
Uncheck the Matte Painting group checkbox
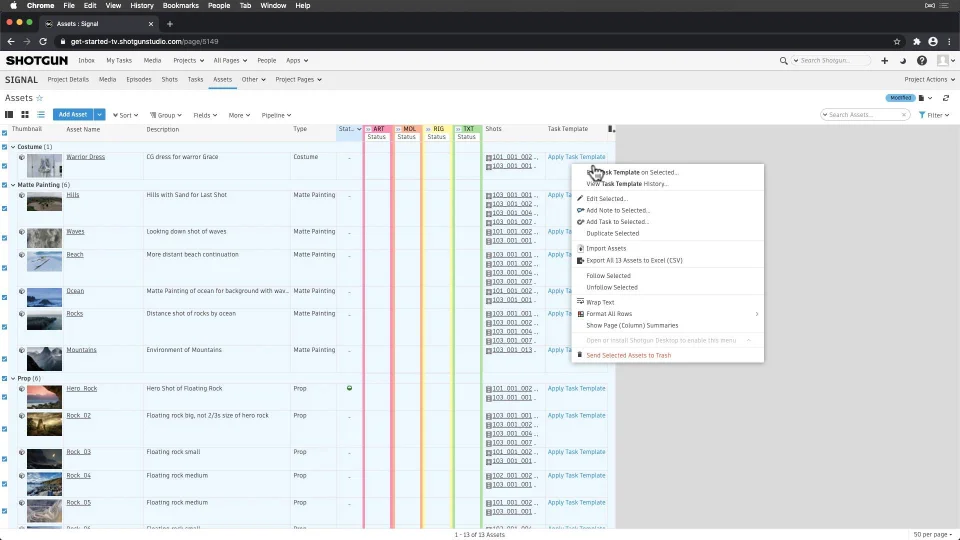(x=4, y=185)
